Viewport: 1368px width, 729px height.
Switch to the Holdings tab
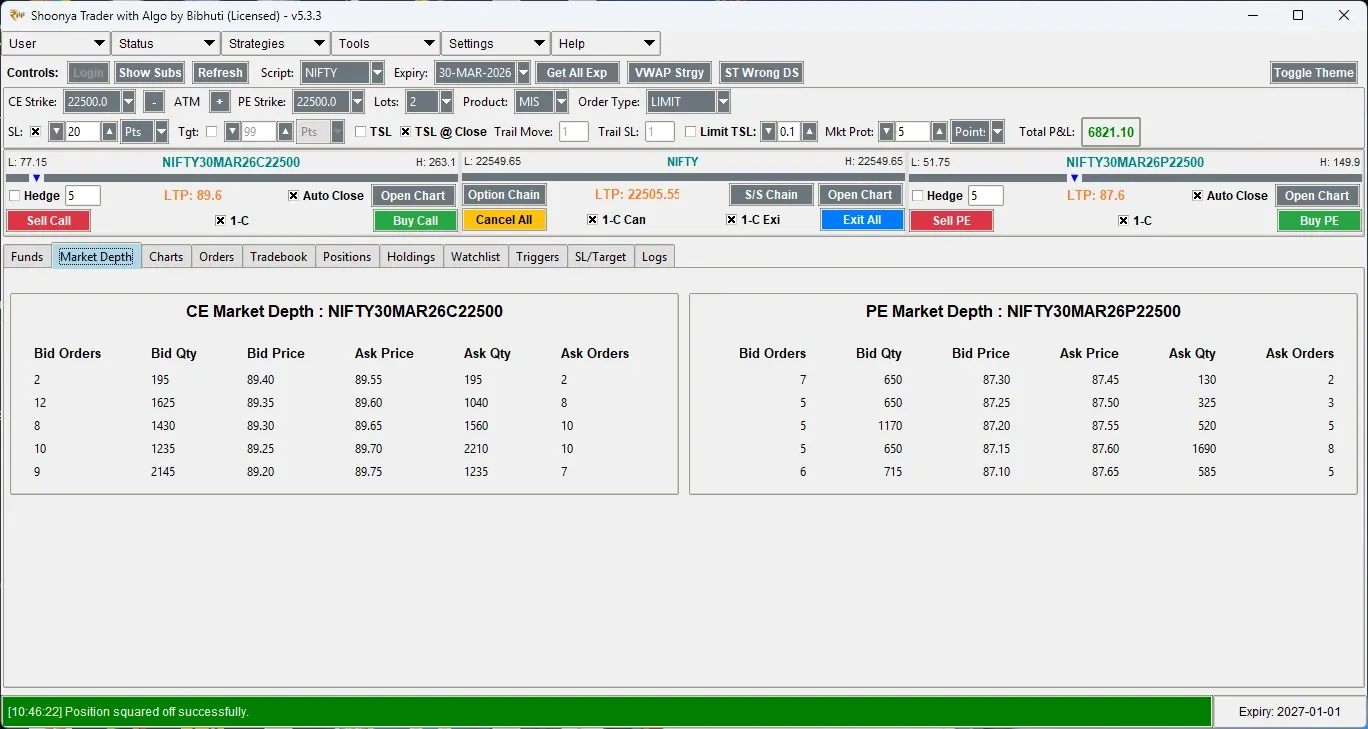coord(411,257)
